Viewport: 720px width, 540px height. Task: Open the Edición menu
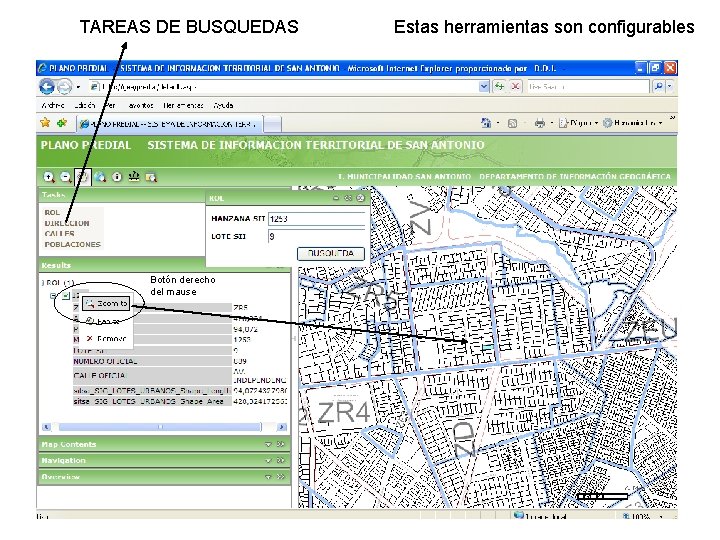[x=84, y=105]
